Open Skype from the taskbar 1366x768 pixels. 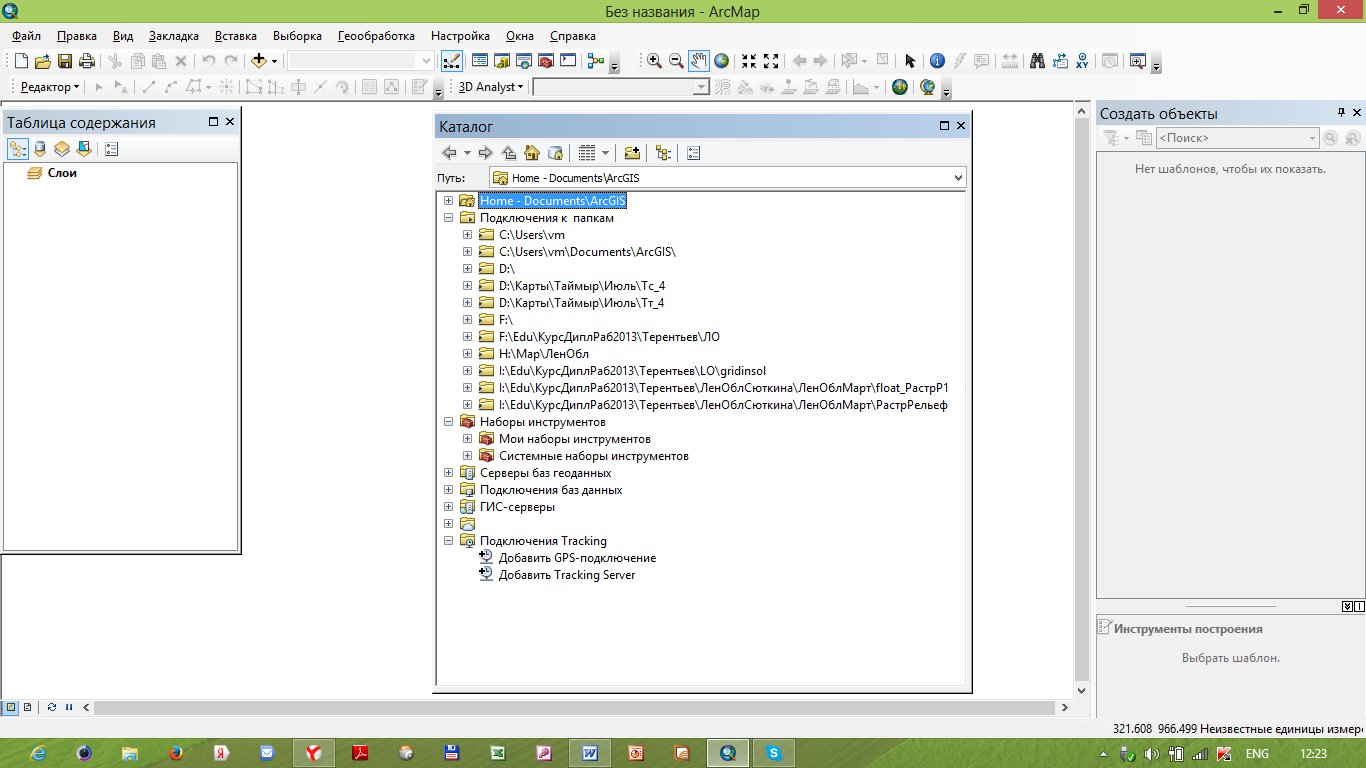pos(774,753)
